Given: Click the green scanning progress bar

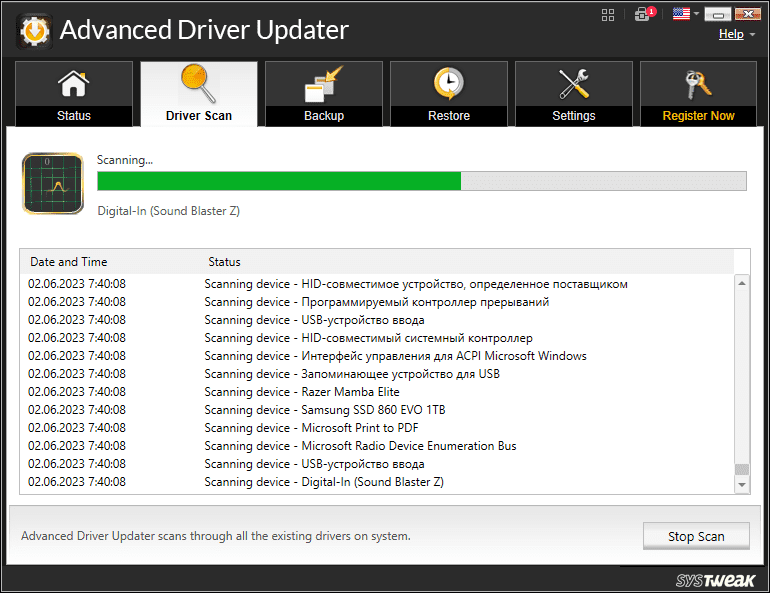Looking at the screenshot, I should (x=421, y=181).
